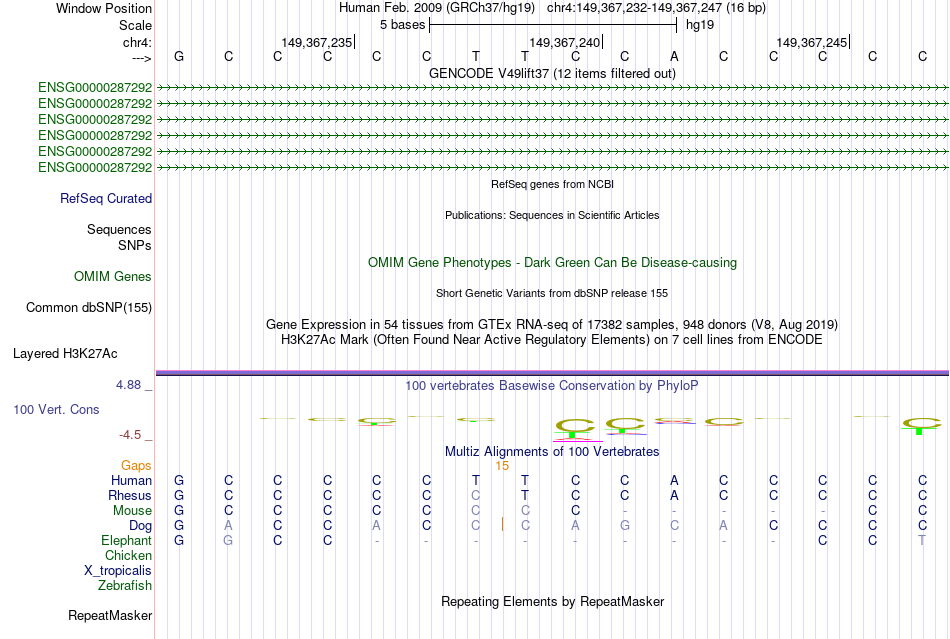Click the '5 bases' scale bar label

coord(402,25)
